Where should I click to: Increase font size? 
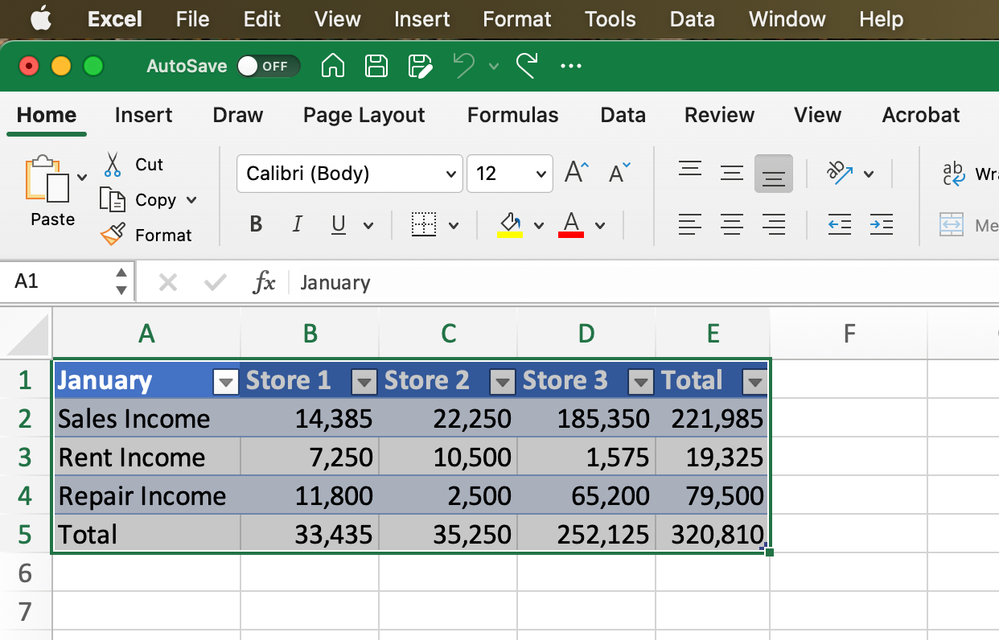577,173
